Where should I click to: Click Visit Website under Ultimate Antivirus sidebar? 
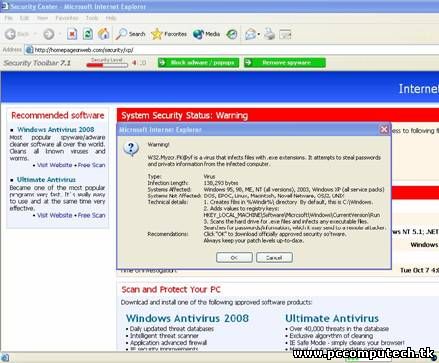coord(54,215)
